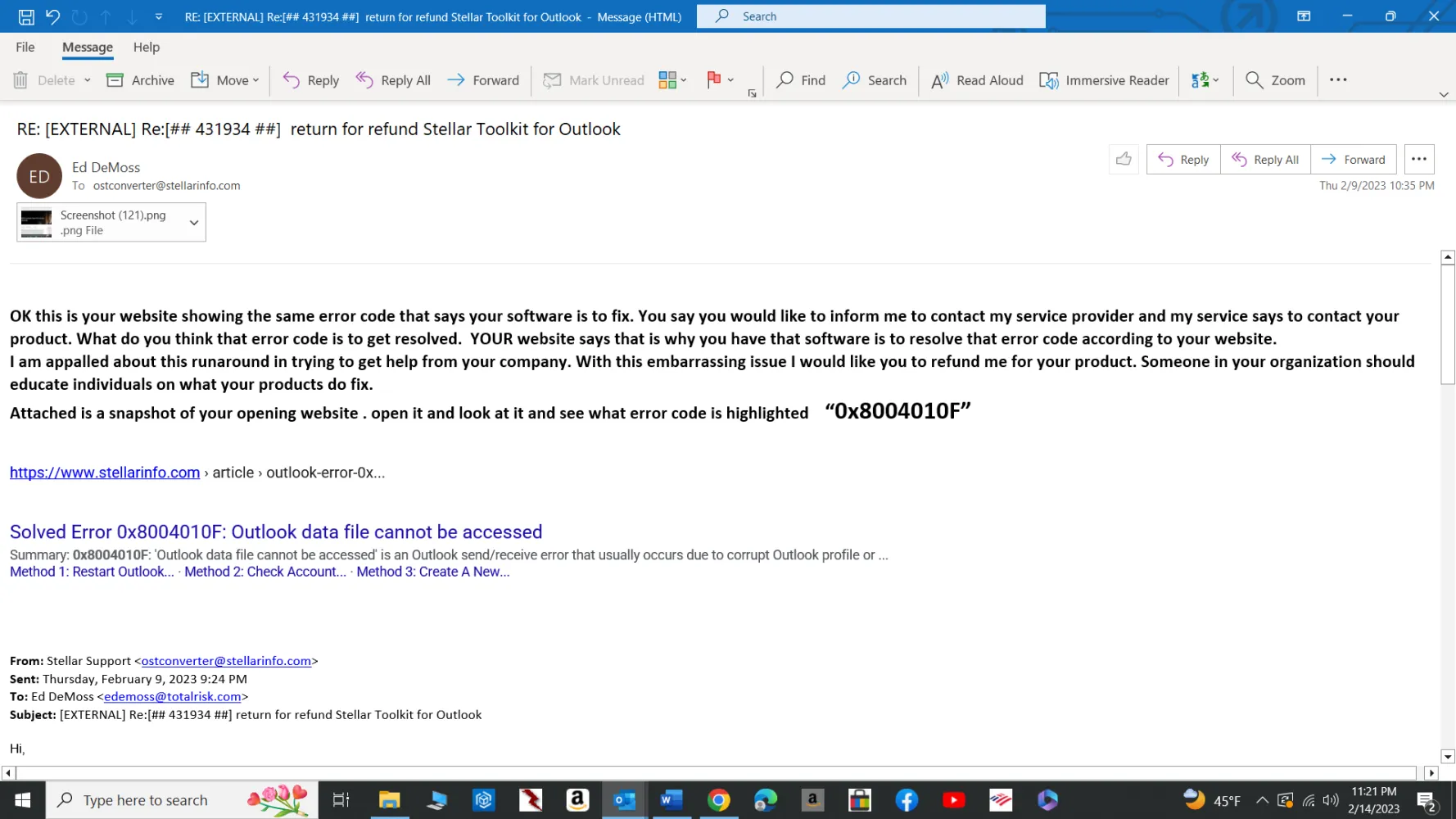
Task: Forward the message from the ribbon
Action: click(483, 80)
